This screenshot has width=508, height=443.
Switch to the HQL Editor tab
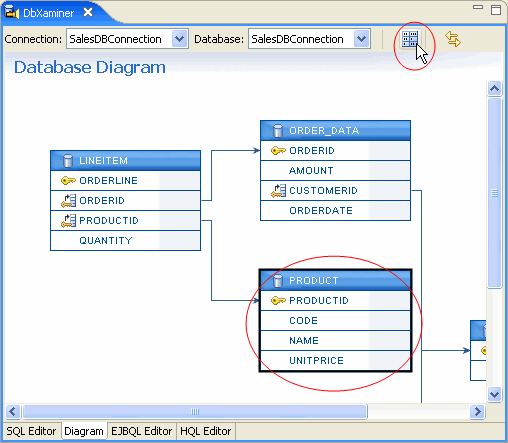point(206,431)
